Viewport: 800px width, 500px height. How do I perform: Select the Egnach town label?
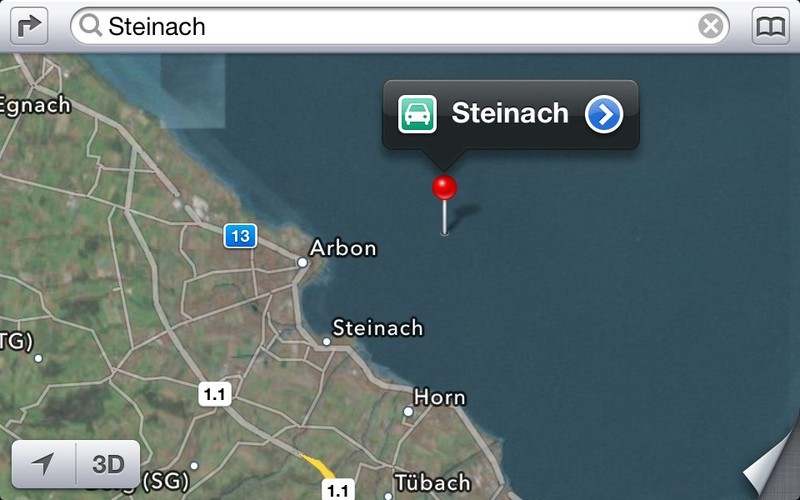point(35,106)
